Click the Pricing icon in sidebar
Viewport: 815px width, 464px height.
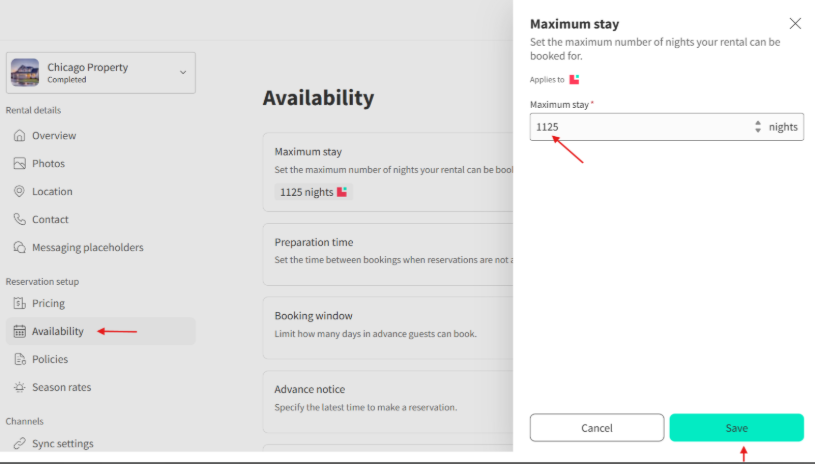[x=19, y=304]
